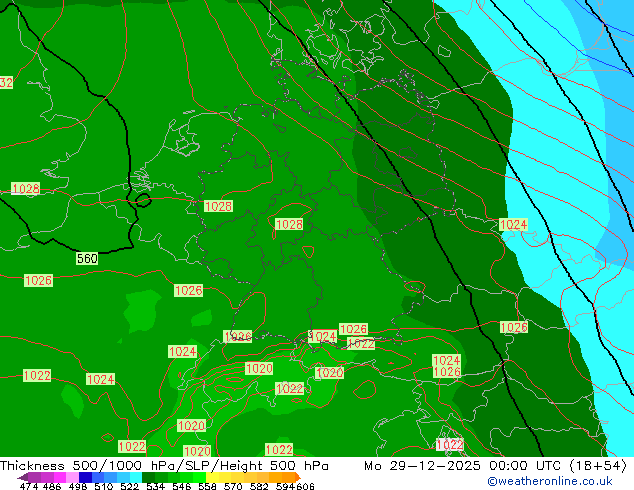
Task: Select the darkest green legend swatch
Action: (x=148, y=477)
